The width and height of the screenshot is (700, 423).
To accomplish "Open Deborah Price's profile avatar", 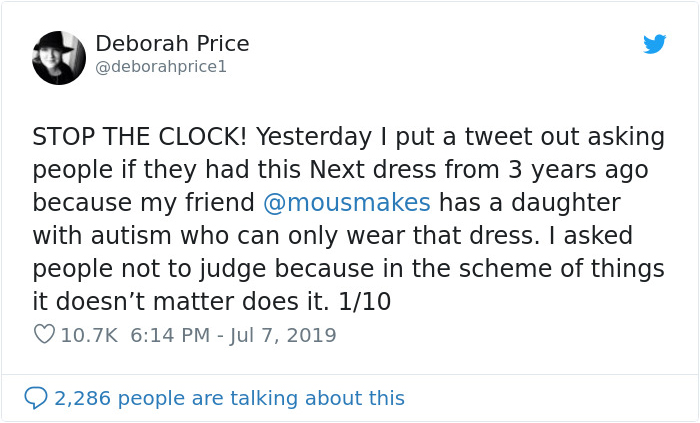I will click(x=59, y=58).
